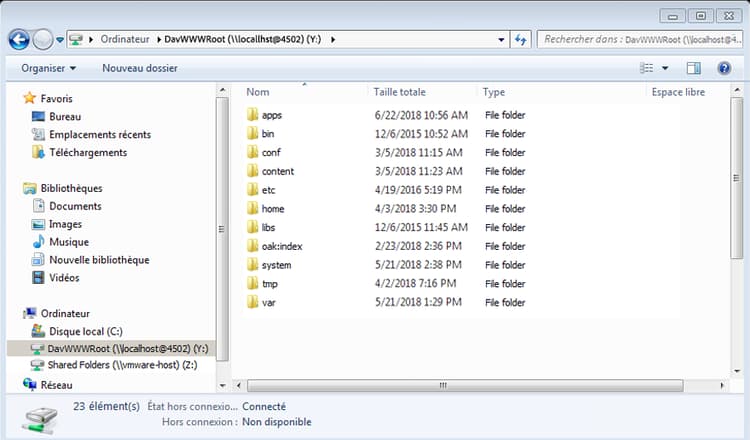The width and height of the screenshot is (750, 440).
Task: Click the greyed Forward navigation button
Action: point(43,40)
